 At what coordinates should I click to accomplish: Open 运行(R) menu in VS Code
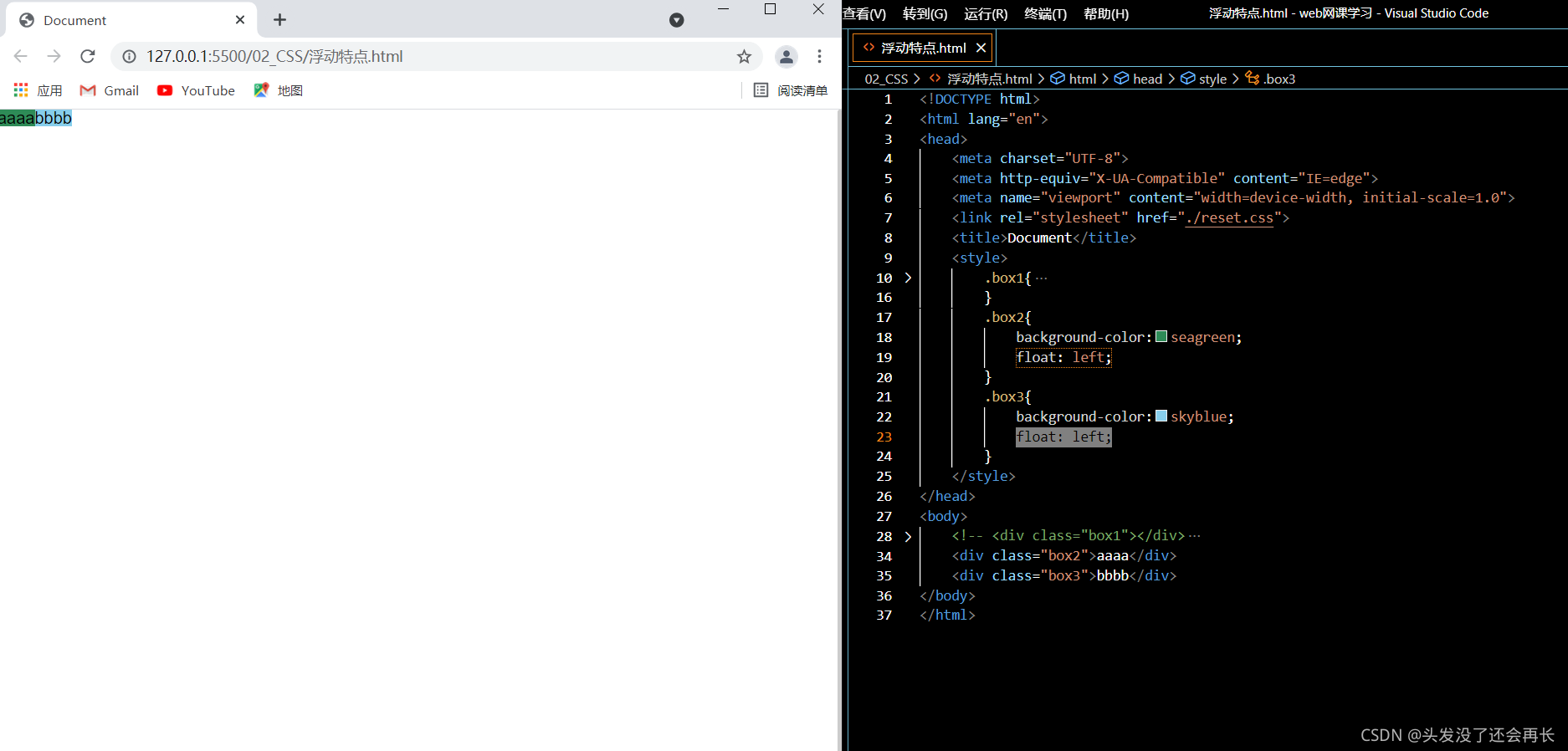[986, 13]
